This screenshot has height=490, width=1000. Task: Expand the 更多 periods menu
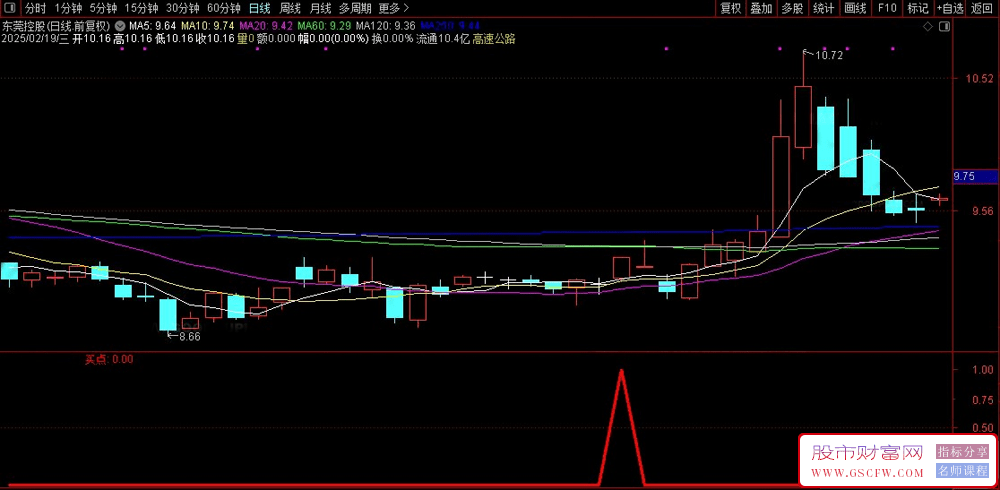pos(393,8)
